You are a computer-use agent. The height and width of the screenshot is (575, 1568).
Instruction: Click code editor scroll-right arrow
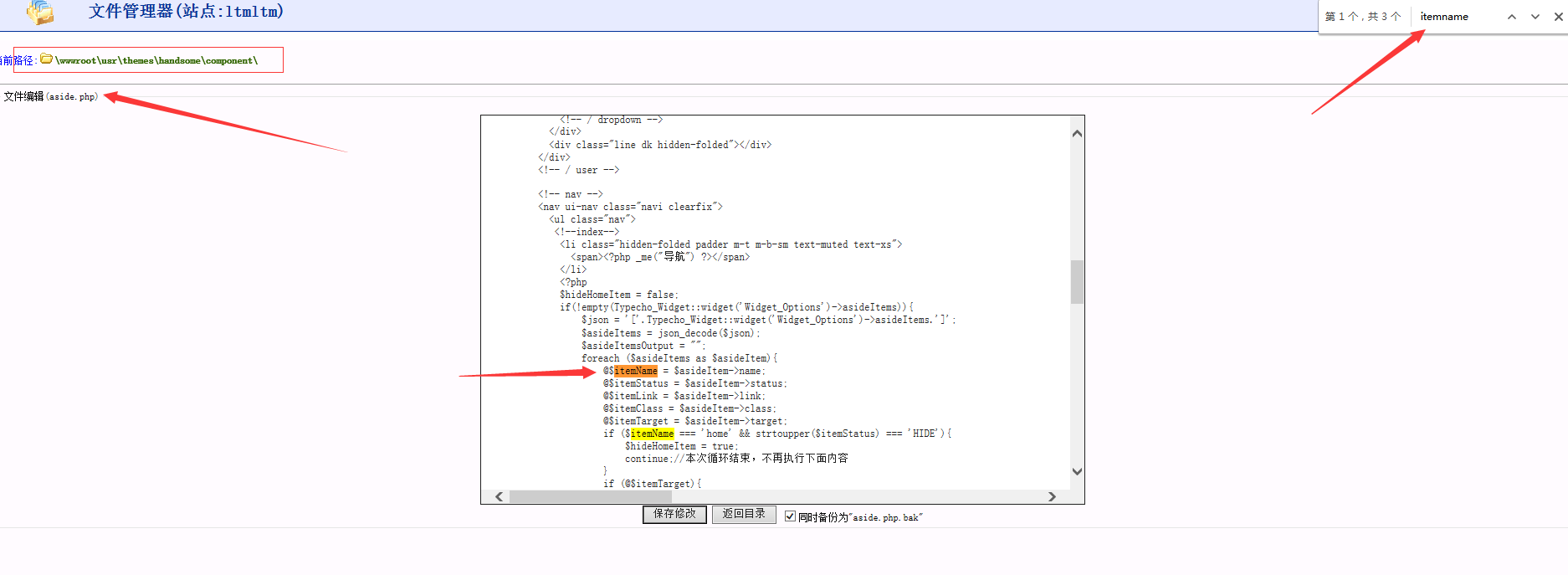[x=1052, y=496]
